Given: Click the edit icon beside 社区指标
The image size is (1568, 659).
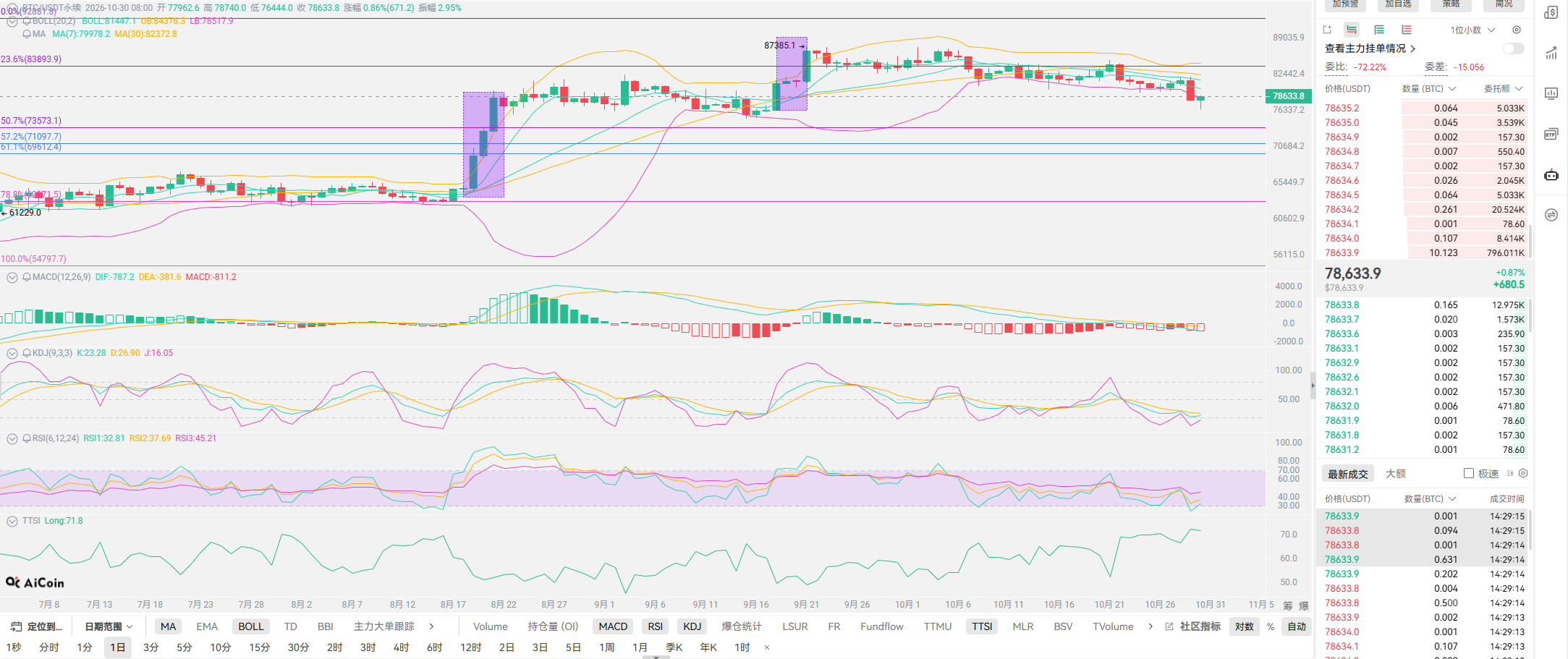Looking at the screenshot, I should pos(1169,626).
